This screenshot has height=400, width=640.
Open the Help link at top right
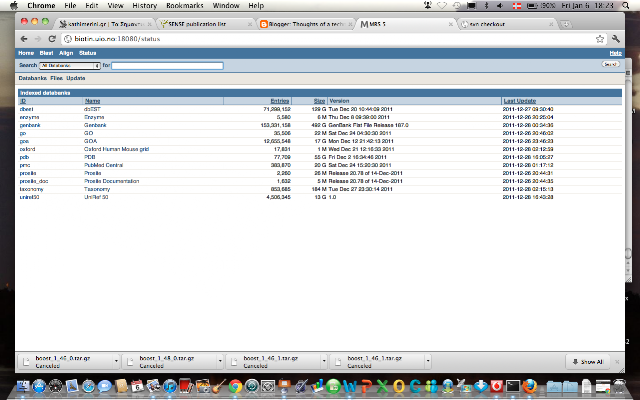(616, 53)
